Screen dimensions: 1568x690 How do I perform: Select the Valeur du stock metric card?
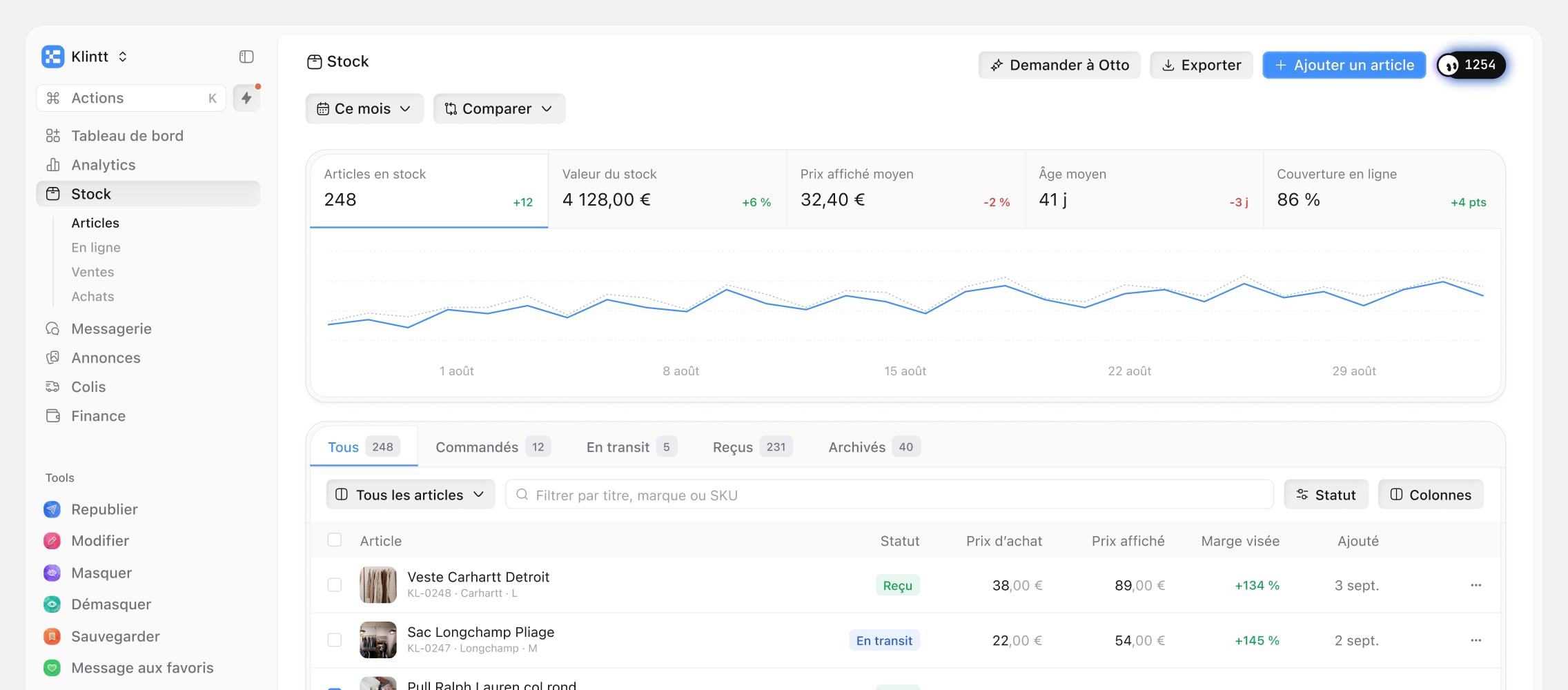click(667, 190)
